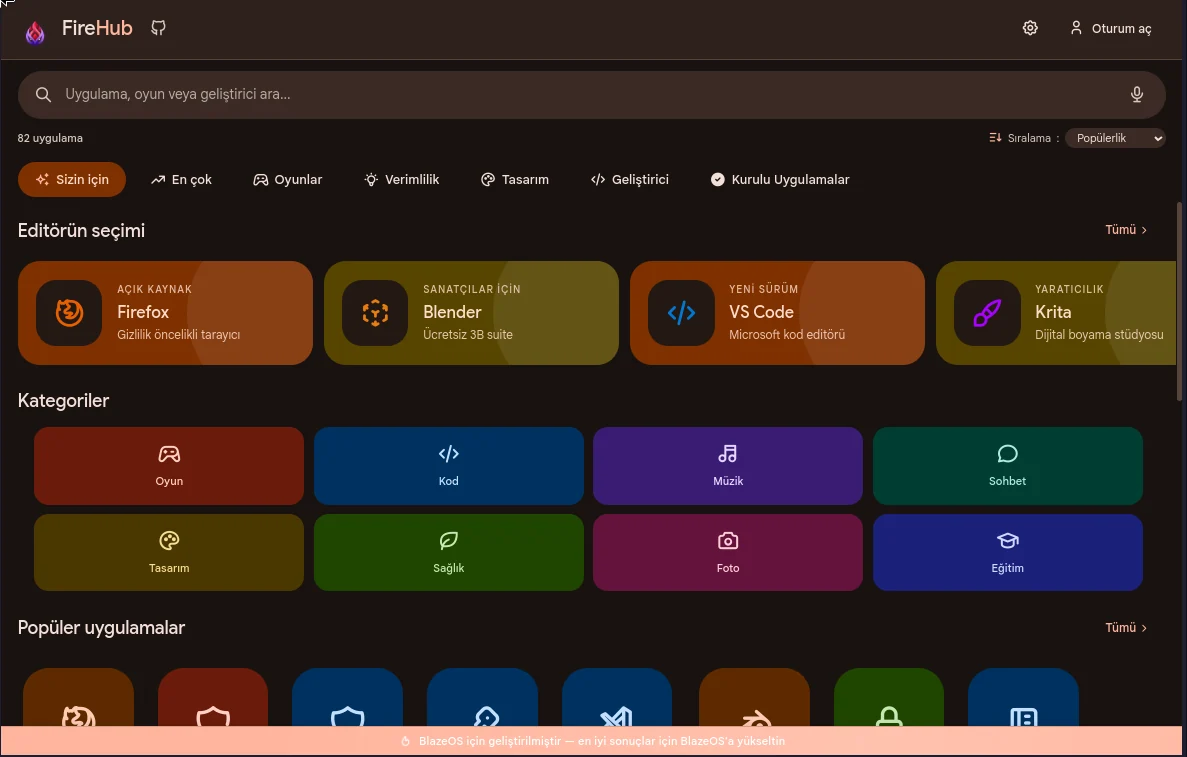Switch to the Oyunlar tab
The height and width of the screenshot is (757, 1187).
(288, 179)
